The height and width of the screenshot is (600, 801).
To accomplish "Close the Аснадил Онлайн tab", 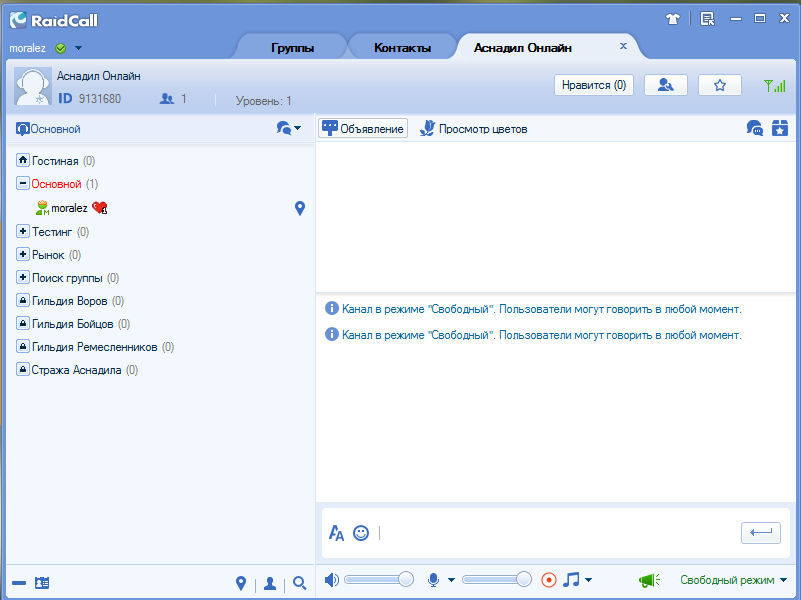I will [623, 46].
